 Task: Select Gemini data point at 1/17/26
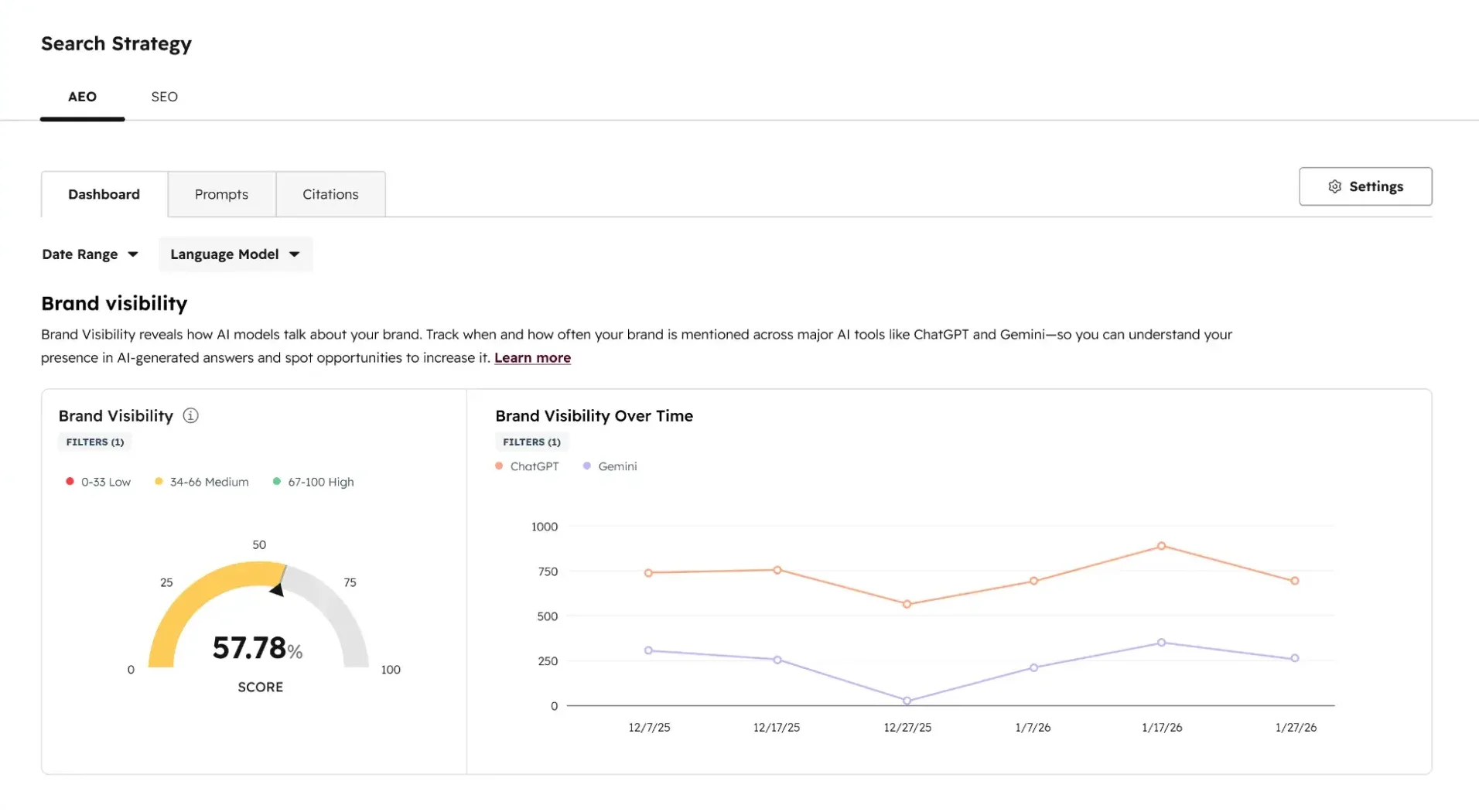tap(1162, 643)
